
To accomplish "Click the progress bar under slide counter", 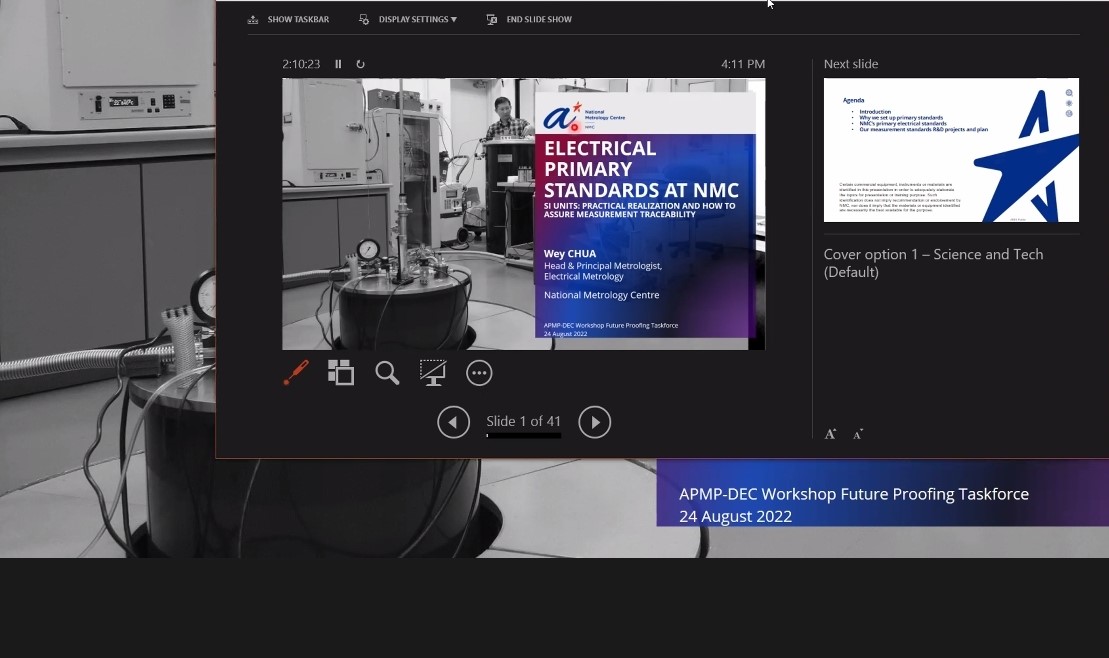I will [x=523, y=436].
